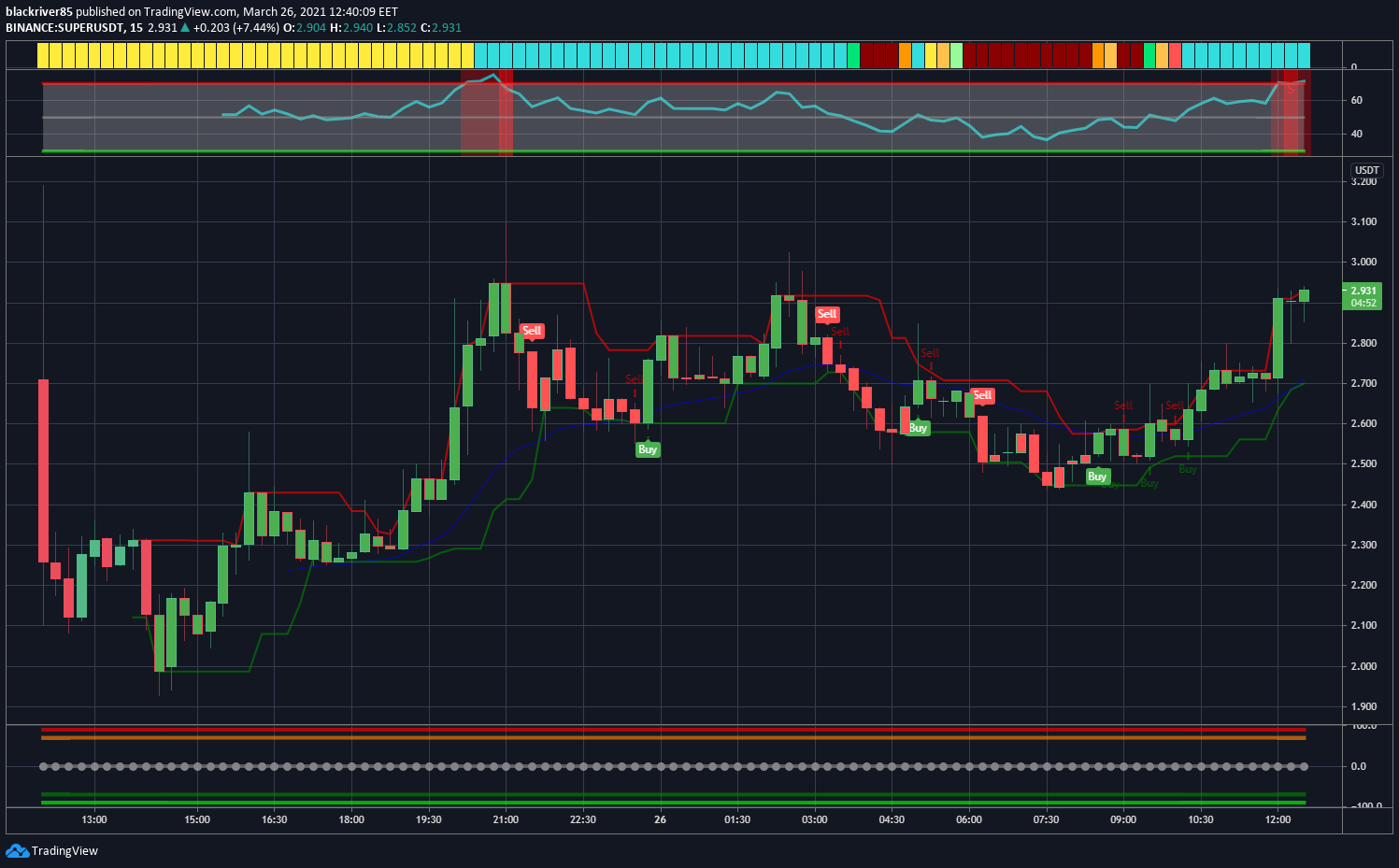
Task: Click the green Buy signal label near 04:30
Action: tap(918, 428)
